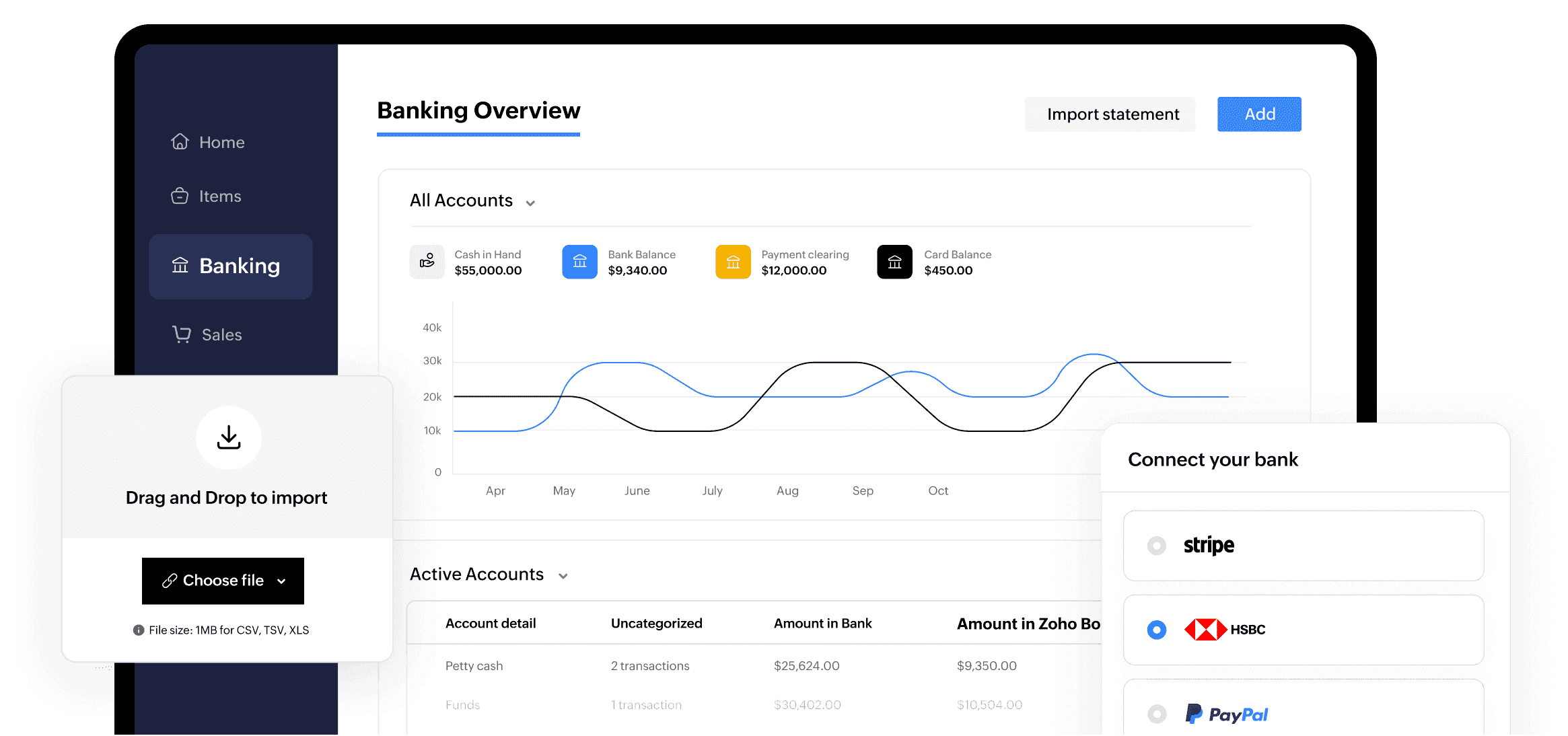Click the Cash in Hand icon
The height and width of the screenshot is (736, 1568).
click(427, 262)
